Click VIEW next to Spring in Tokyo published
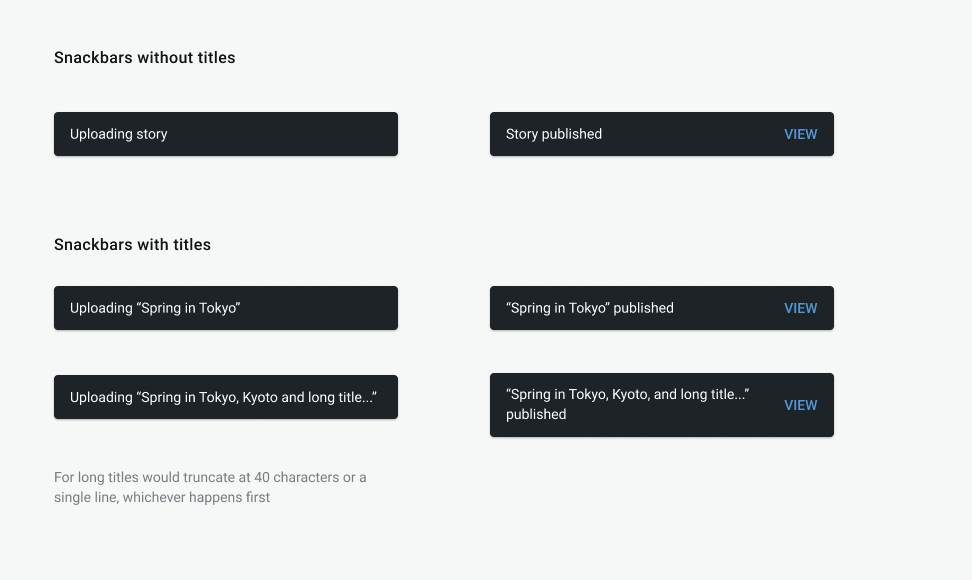This screenshot has height=580, width=972. 800,308
